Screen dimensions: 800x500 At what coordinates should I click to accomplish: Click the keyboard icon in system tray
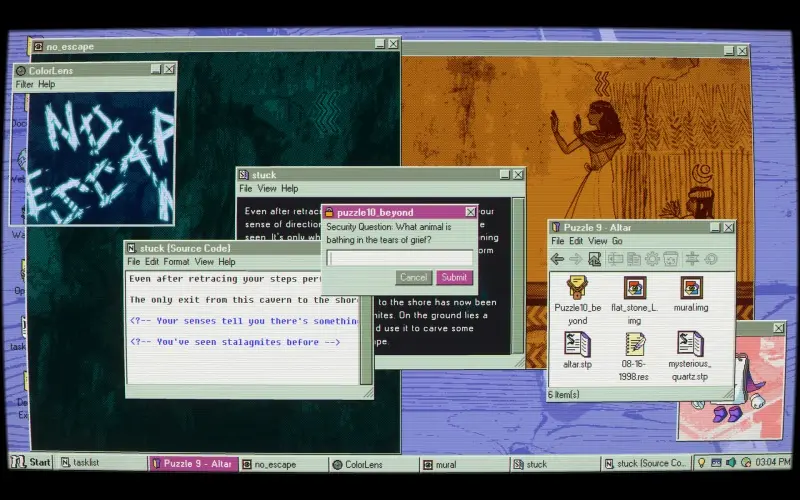716,463
